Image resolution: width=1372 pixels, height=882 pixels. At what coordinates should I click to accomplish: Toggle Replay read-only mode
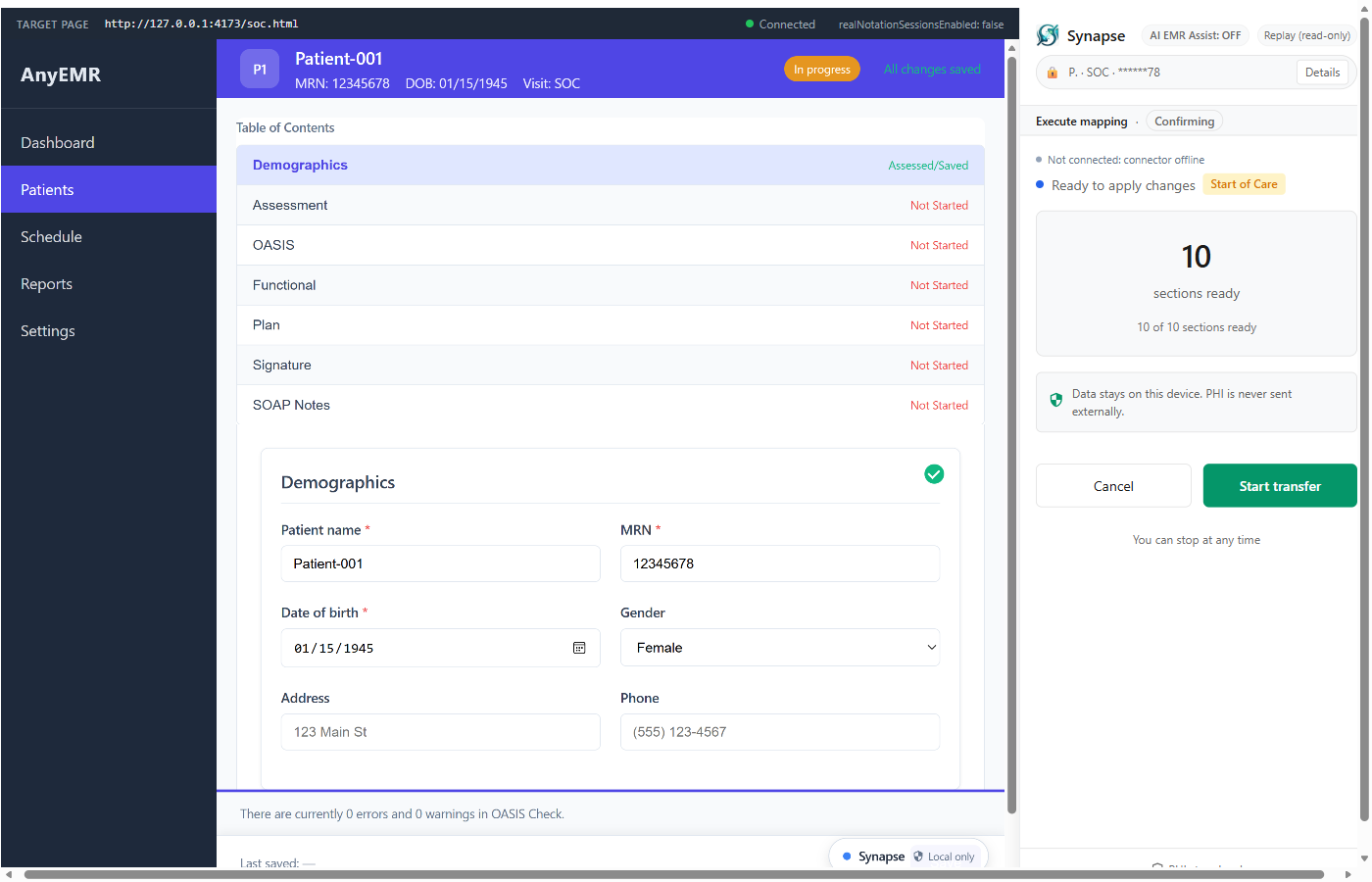[1306, 34]
